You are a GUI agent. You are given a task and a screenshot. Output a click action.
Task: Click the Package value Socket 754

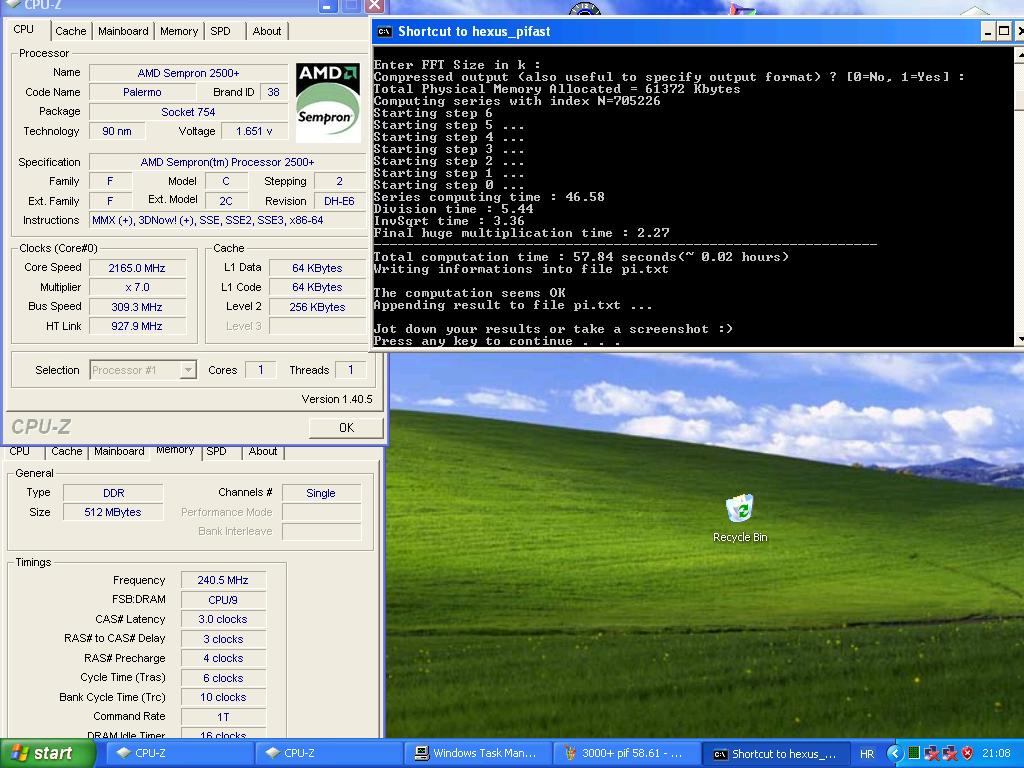click(x=188, y=112)
